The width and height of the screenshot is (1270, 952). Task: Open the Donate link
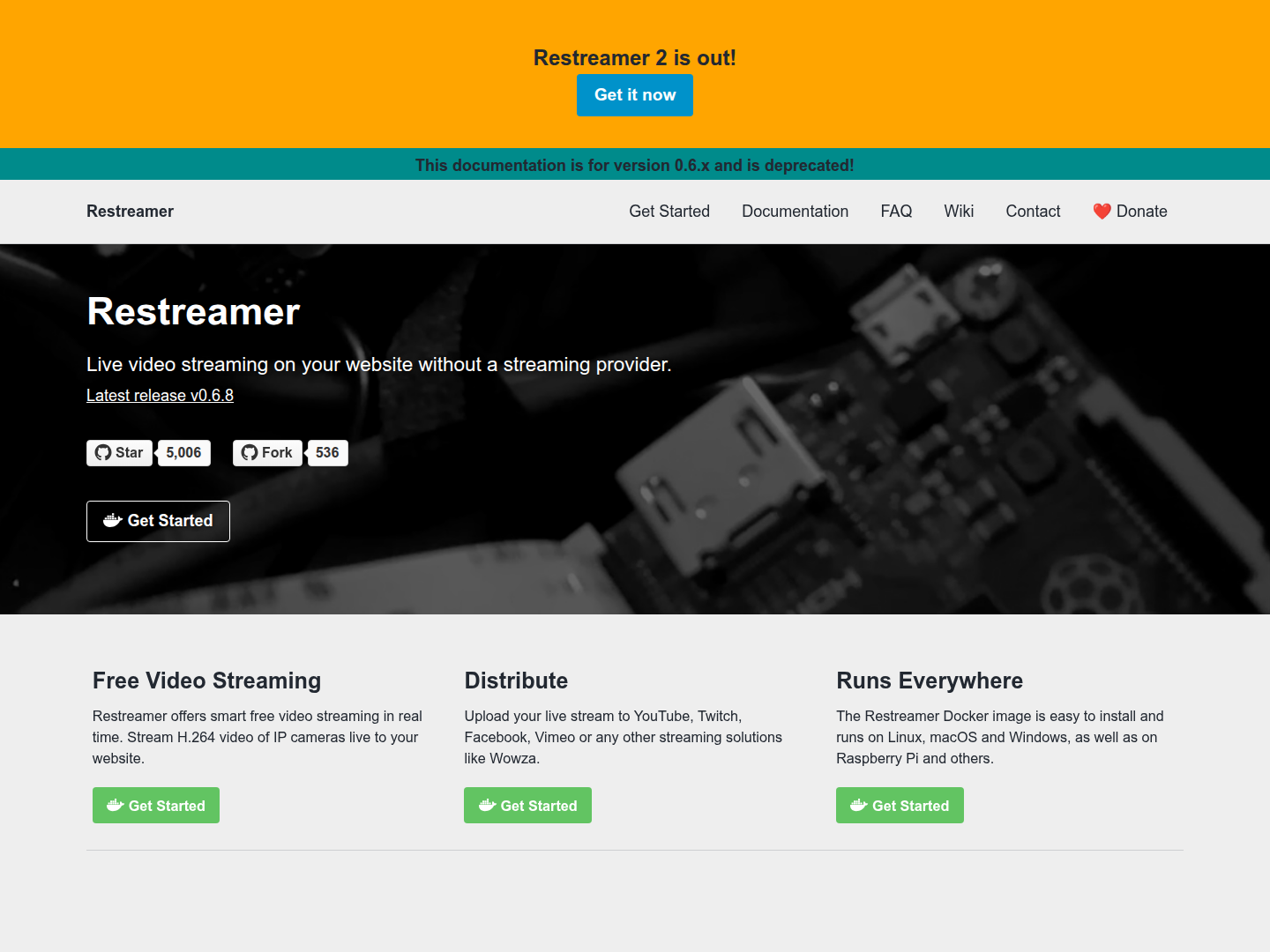coord(1130,212)
